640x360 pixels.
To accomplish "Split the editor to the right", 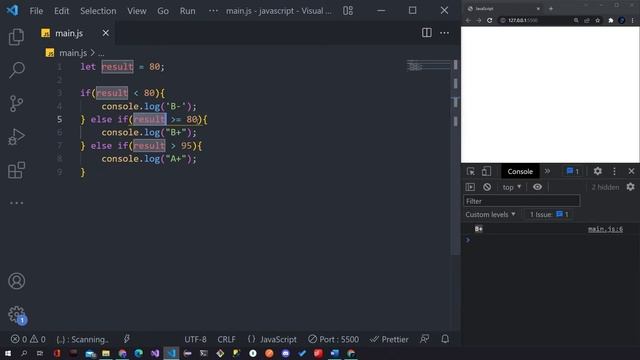I will [x=427, y=33].
